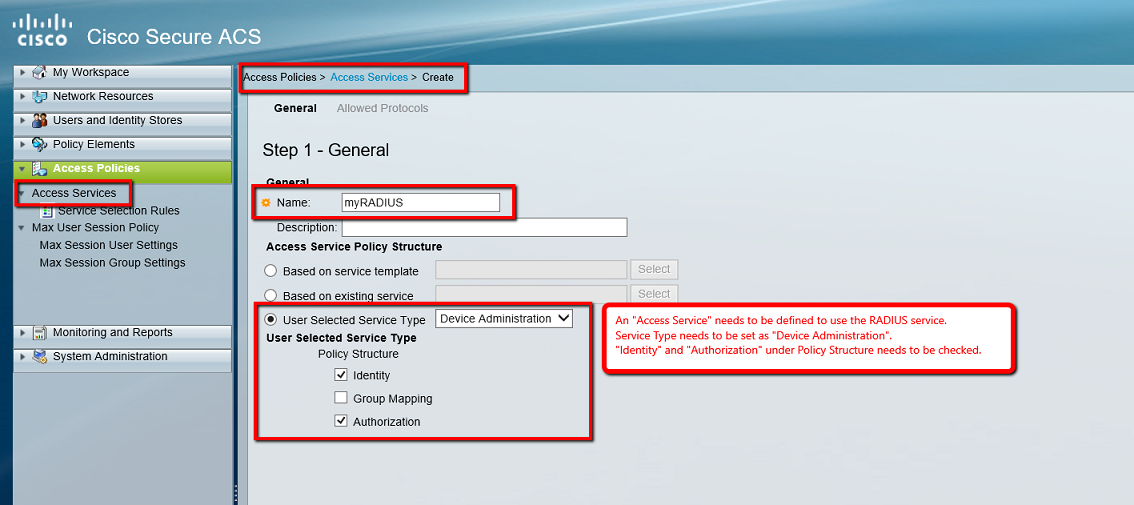
Task: Click the Network Resources icon
Action: point(40,97)
